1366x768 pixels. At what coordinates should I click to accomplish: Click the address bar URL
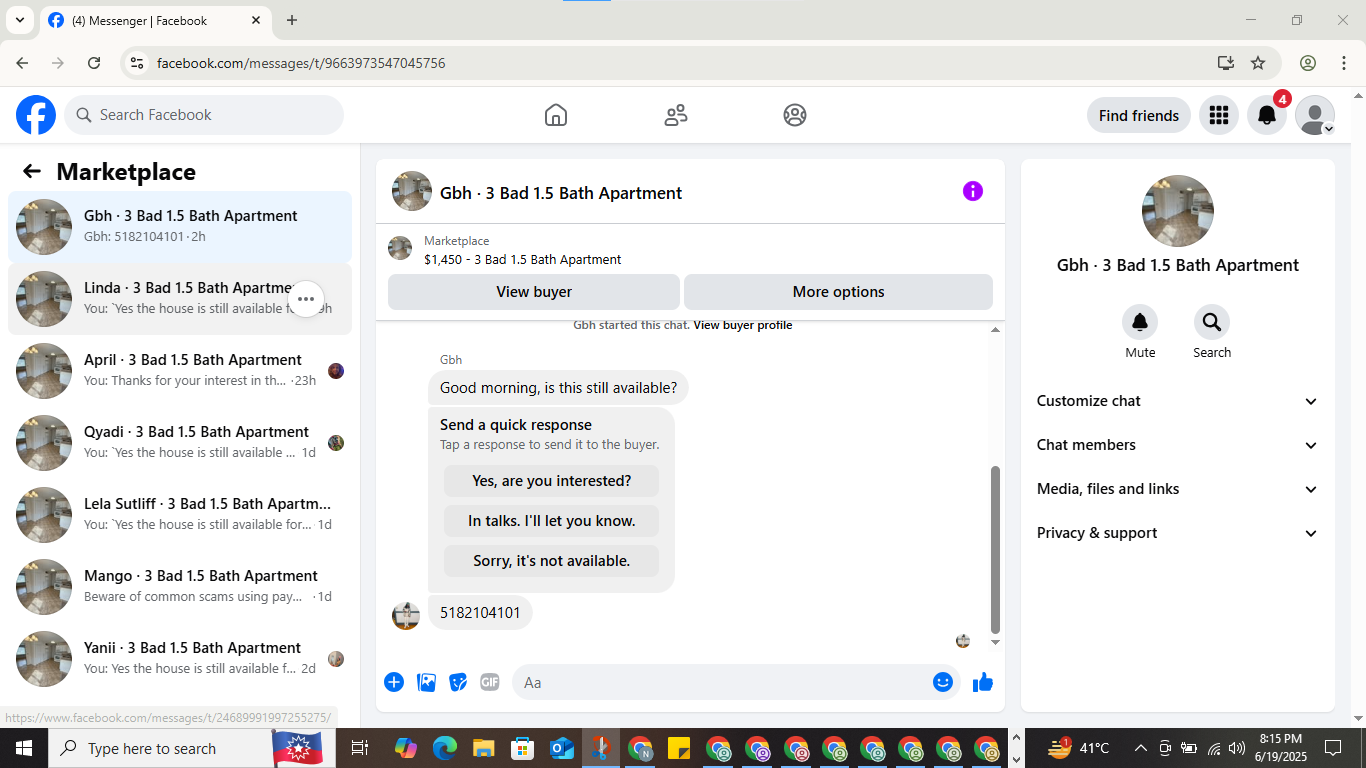click(301, 63)
